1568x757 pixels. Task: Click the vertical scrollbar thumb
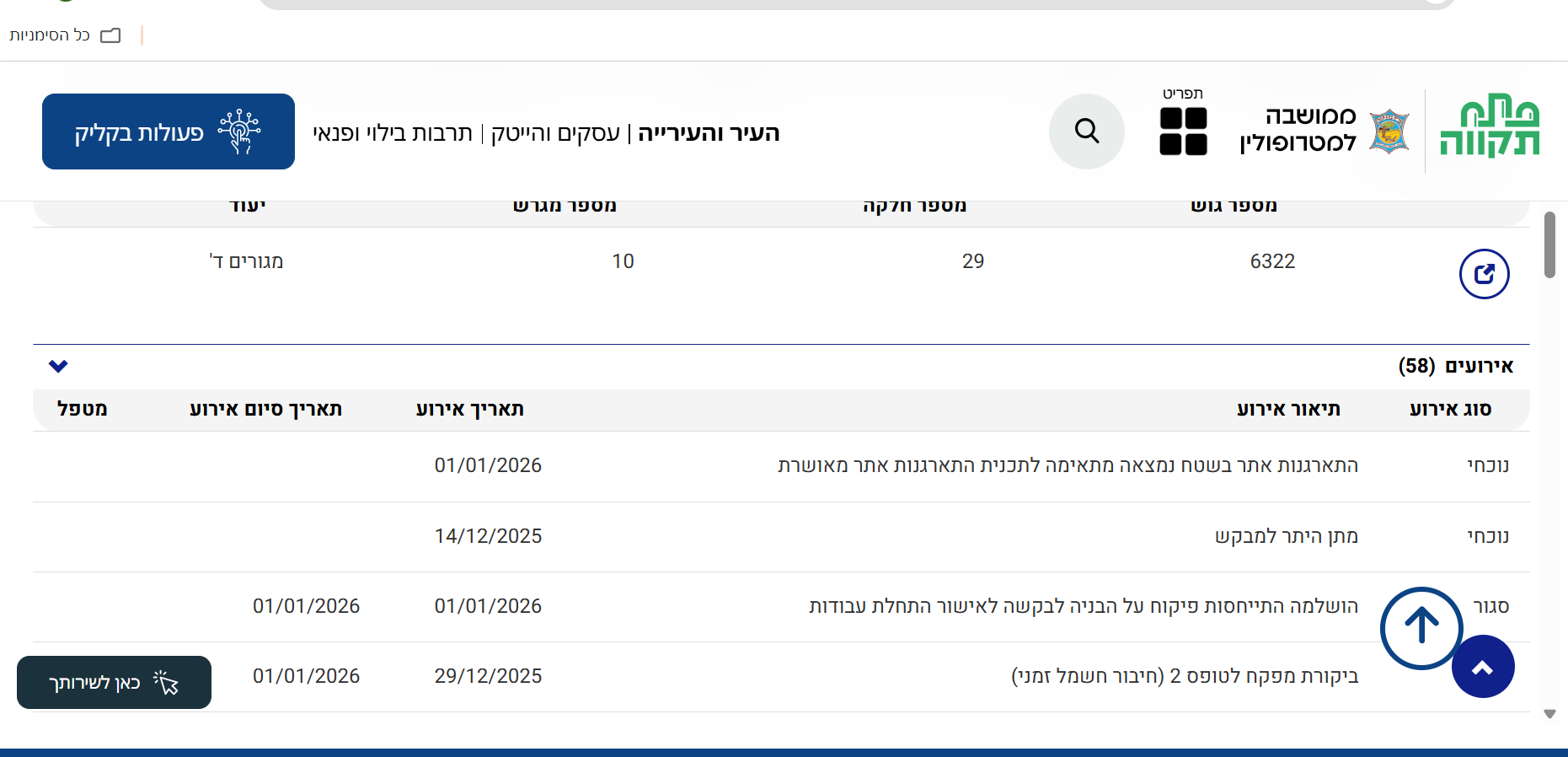pyautogui.click(x=1549, y=244)
